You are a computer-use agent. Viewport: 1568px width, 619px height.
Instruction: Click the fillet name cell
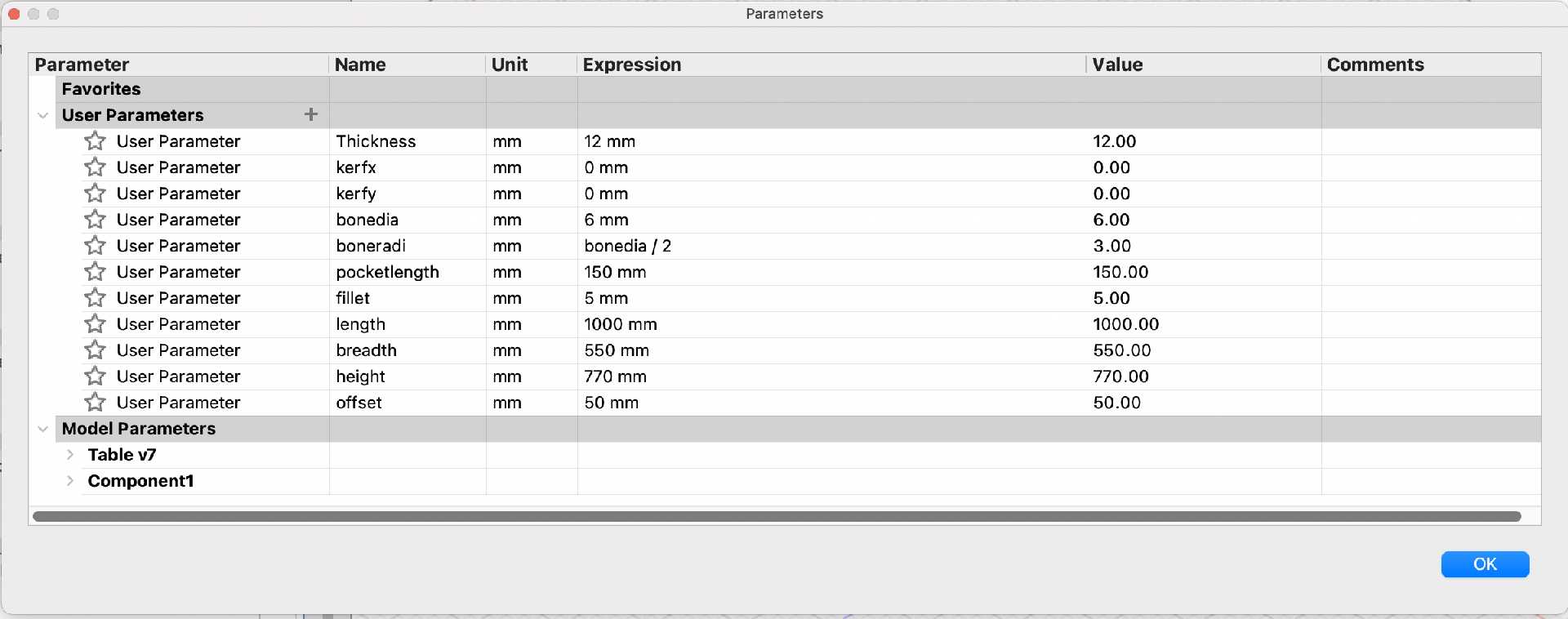[408, 298]
